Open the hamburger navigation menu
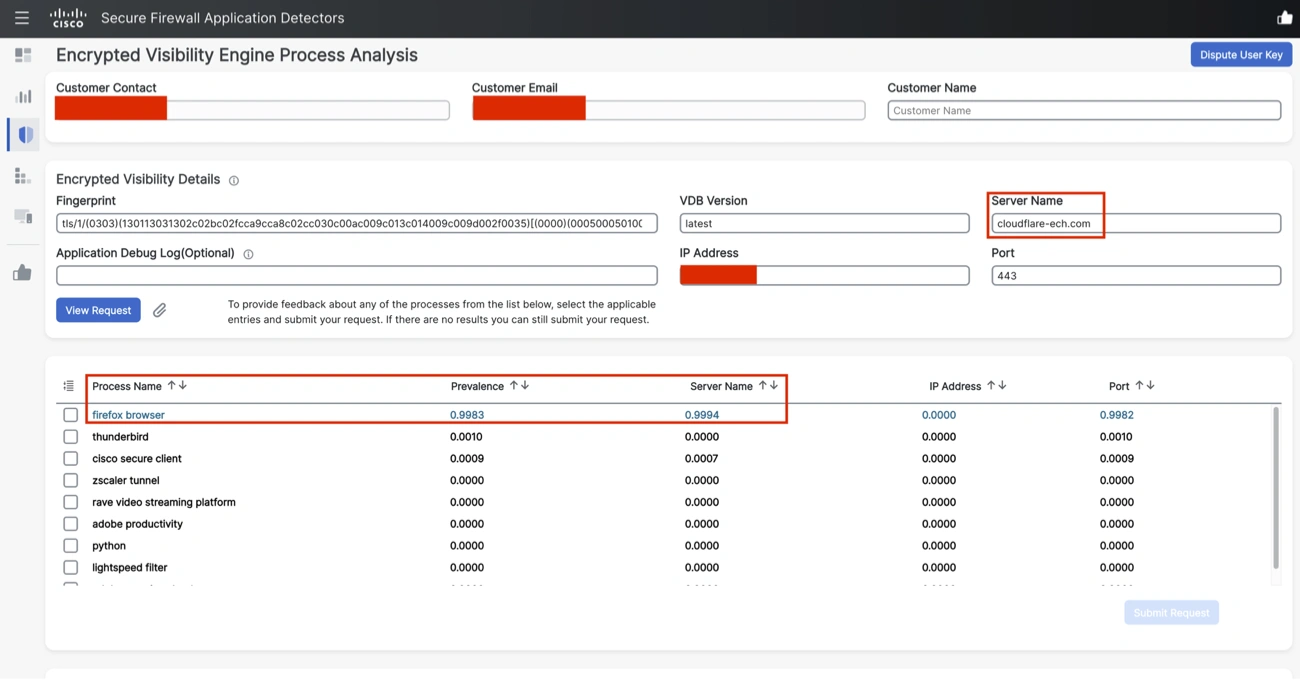 [21, 17]
